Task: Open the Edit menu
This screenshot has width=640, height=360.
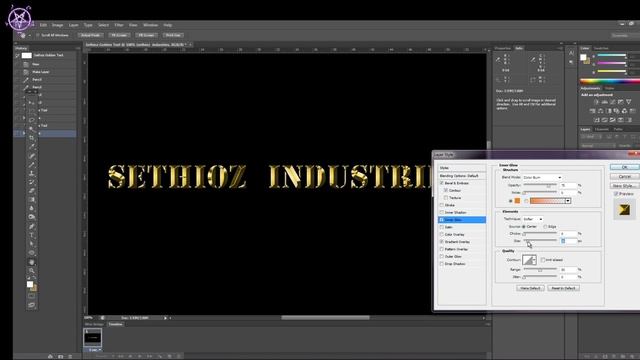Action: 43,25
